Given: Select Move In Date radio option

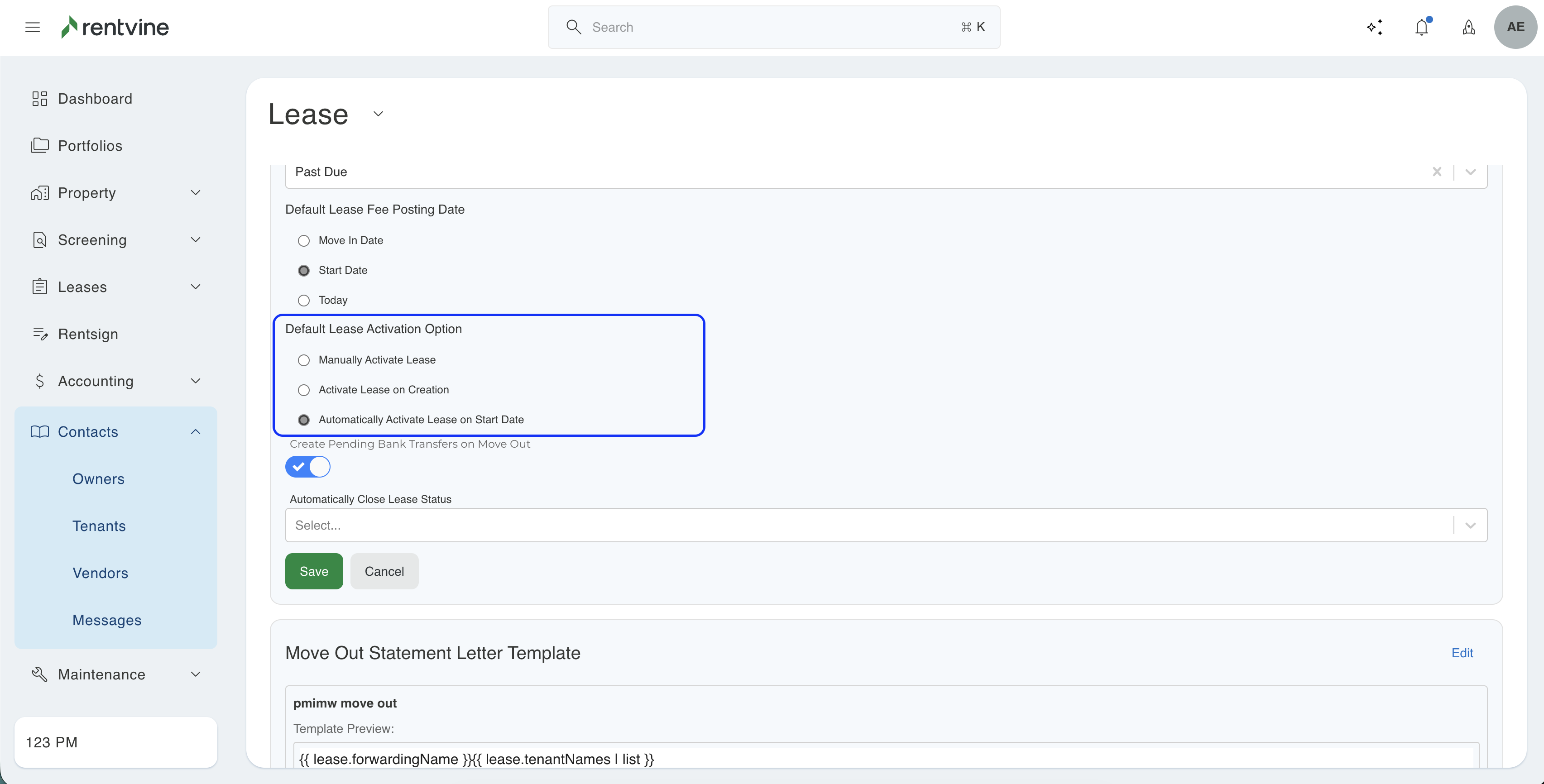Looking at the screenshot, I should pos(304,240).
